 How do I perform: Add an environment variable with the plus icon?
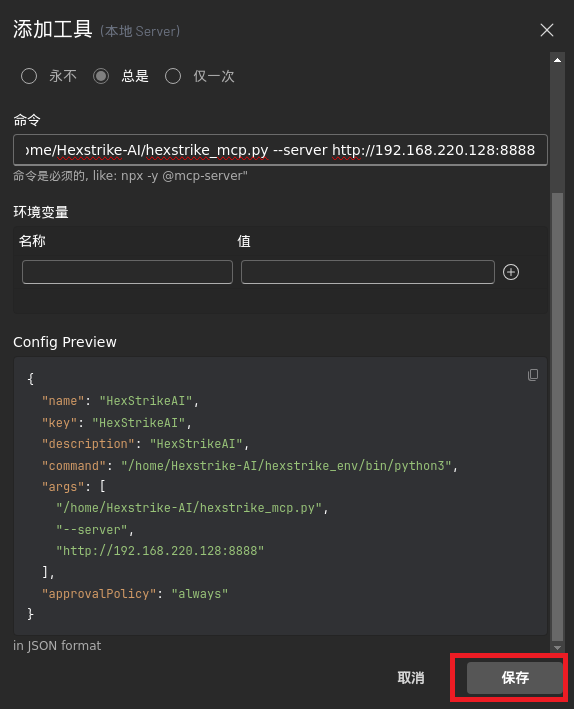(x=511, y=272)
